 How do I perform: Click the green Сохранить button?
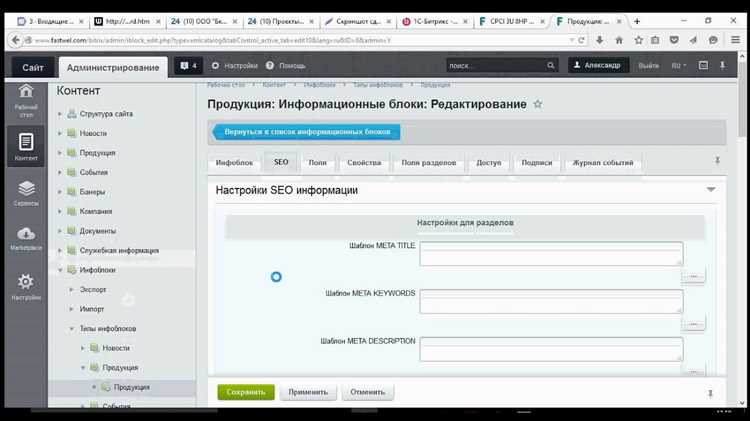coord(246,392)
